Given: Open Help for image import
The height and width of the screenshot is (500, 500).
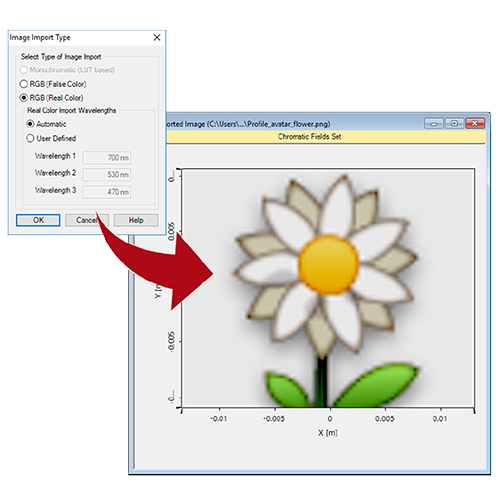Looking at the screenshot, I should tap(136, 220).
